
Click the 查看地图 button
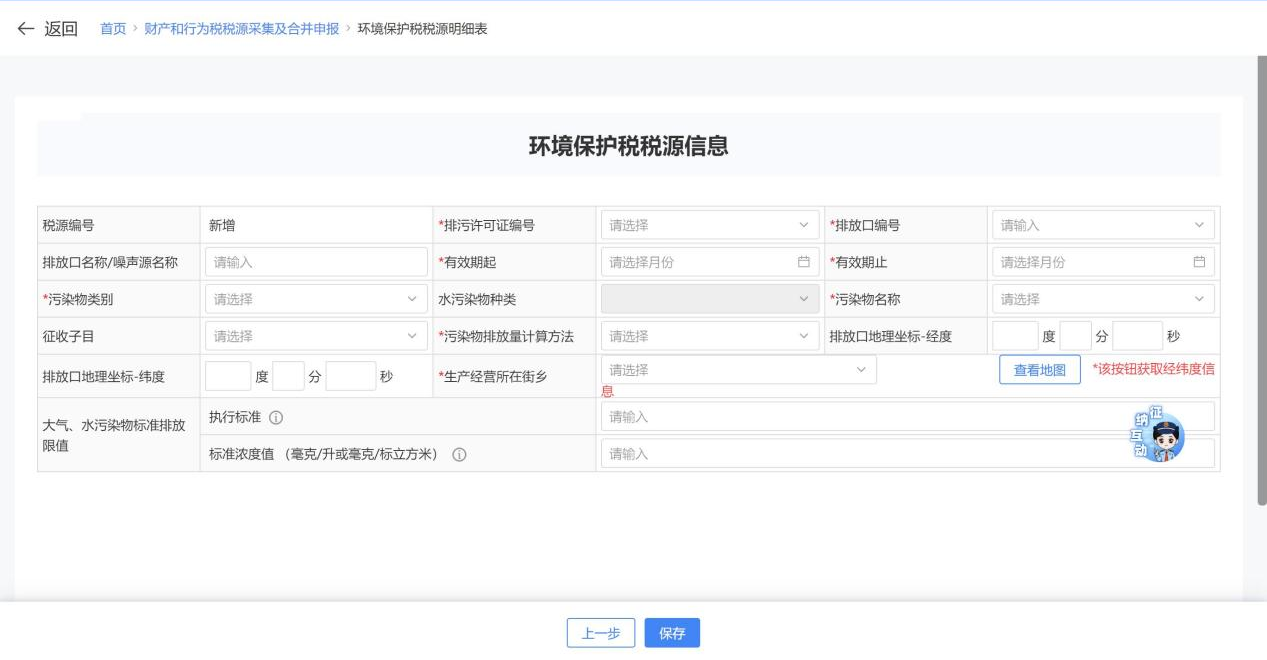(1039, 370)
